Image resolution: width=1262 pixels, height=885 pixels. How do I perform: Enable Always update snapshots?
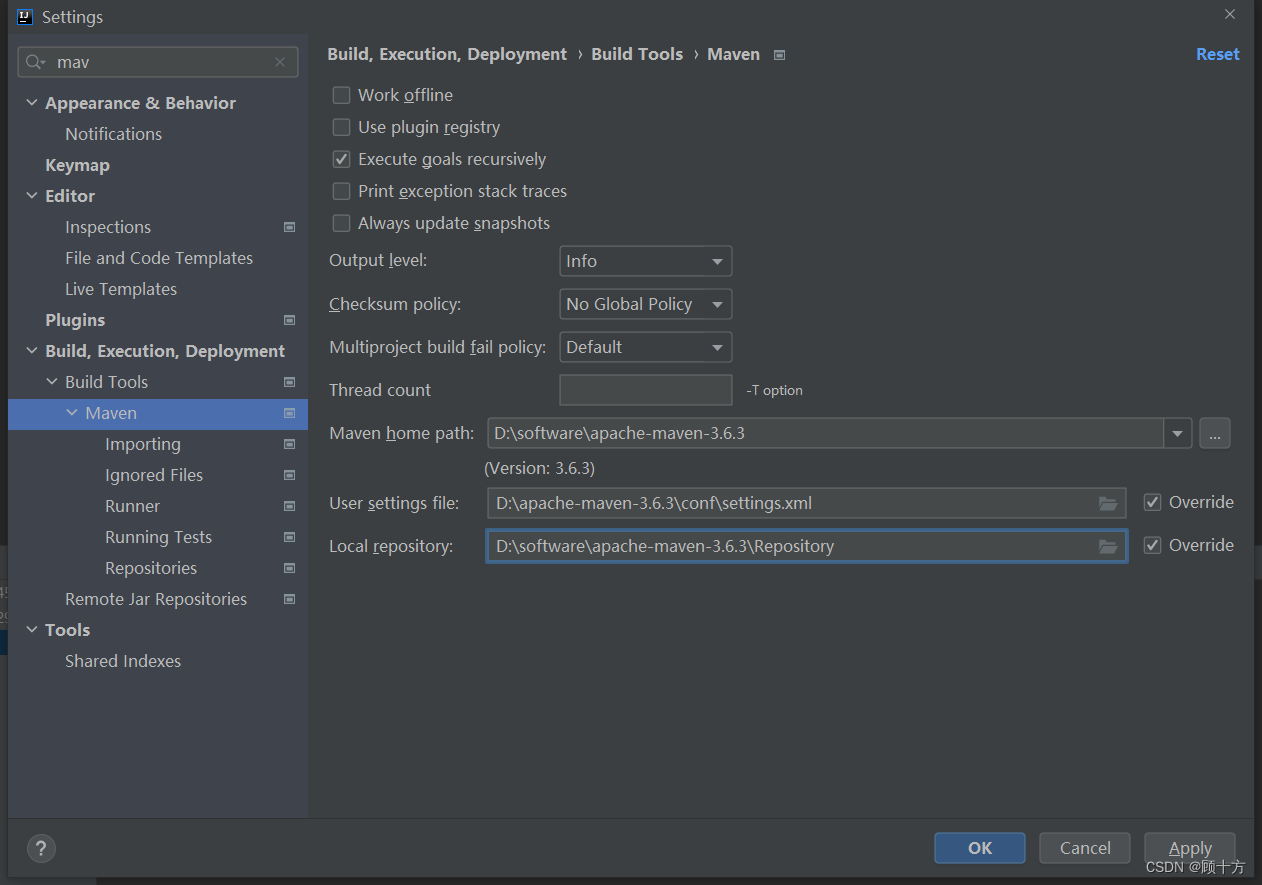click(x=342, y=223)
